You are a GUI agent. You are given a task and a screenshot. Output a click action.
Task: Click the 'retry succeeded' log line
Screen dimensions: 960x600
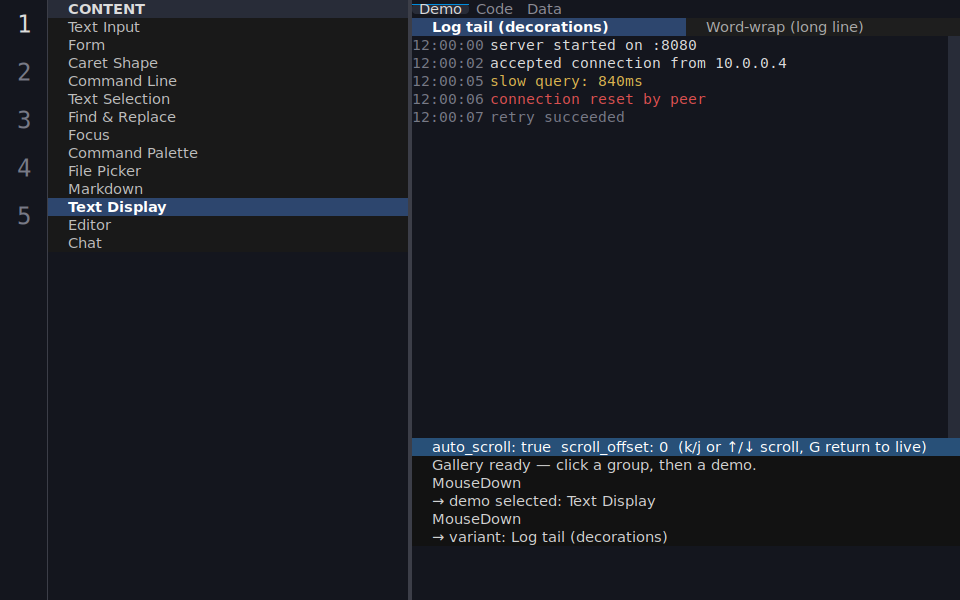tap(557, 117)
